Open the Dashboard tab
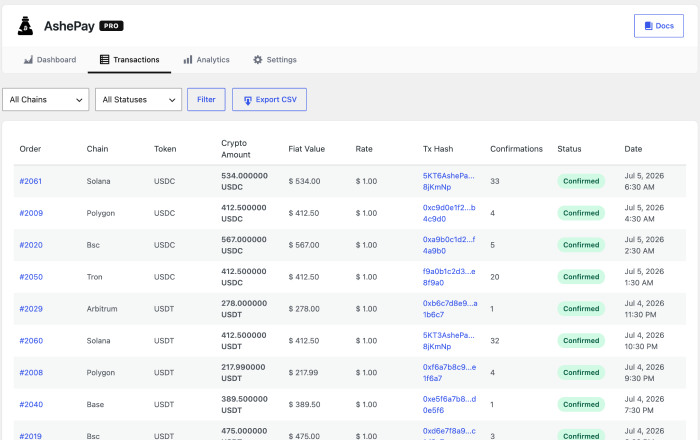The height and width of the screenshot is (440, 700). (x=50, y=60)
